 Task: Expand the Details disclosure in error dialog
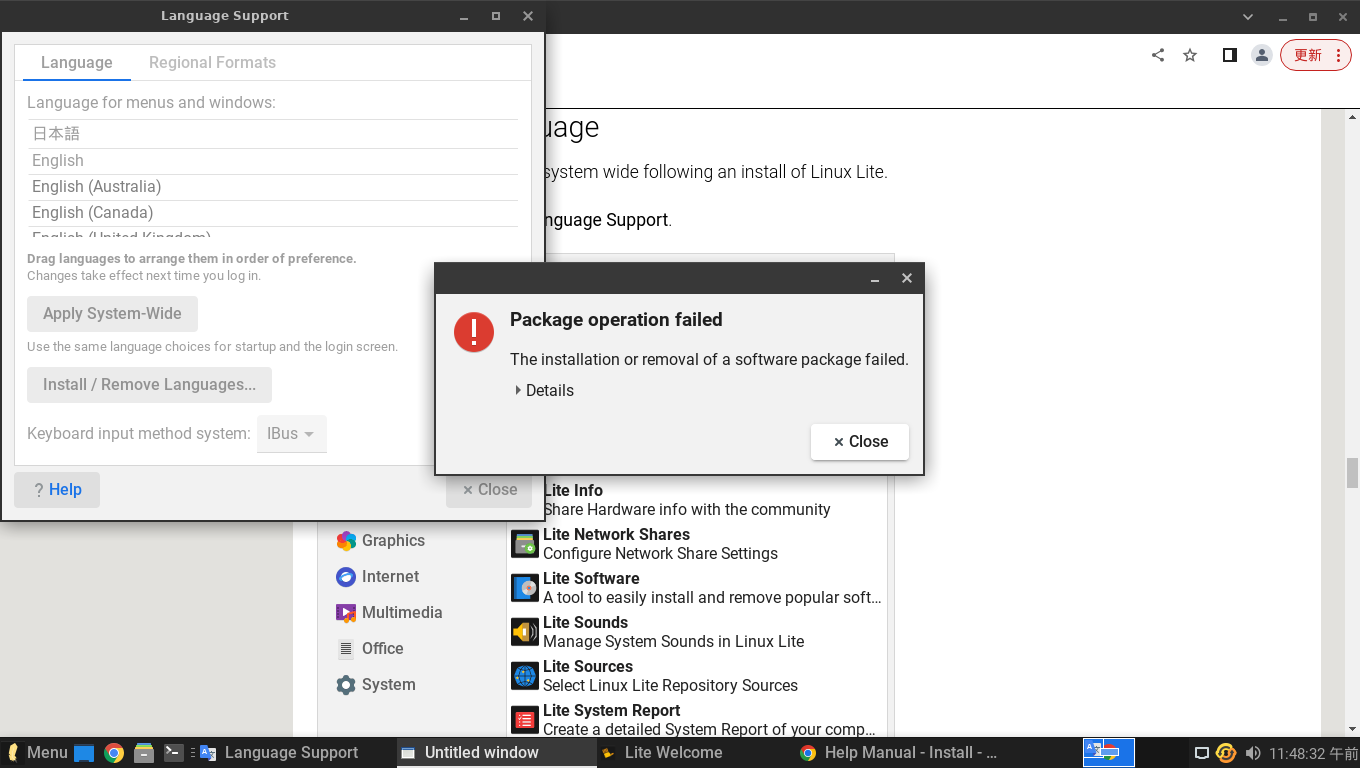tap(544, 390)
